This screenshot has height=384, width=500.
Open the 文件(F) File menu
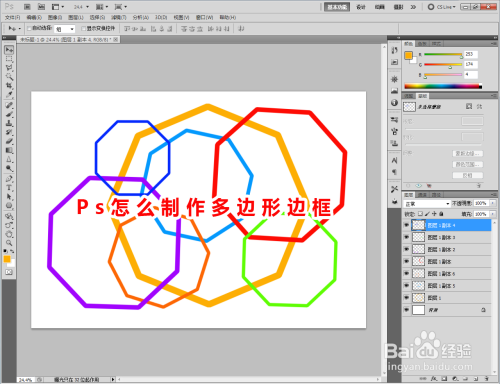[12, 17]
